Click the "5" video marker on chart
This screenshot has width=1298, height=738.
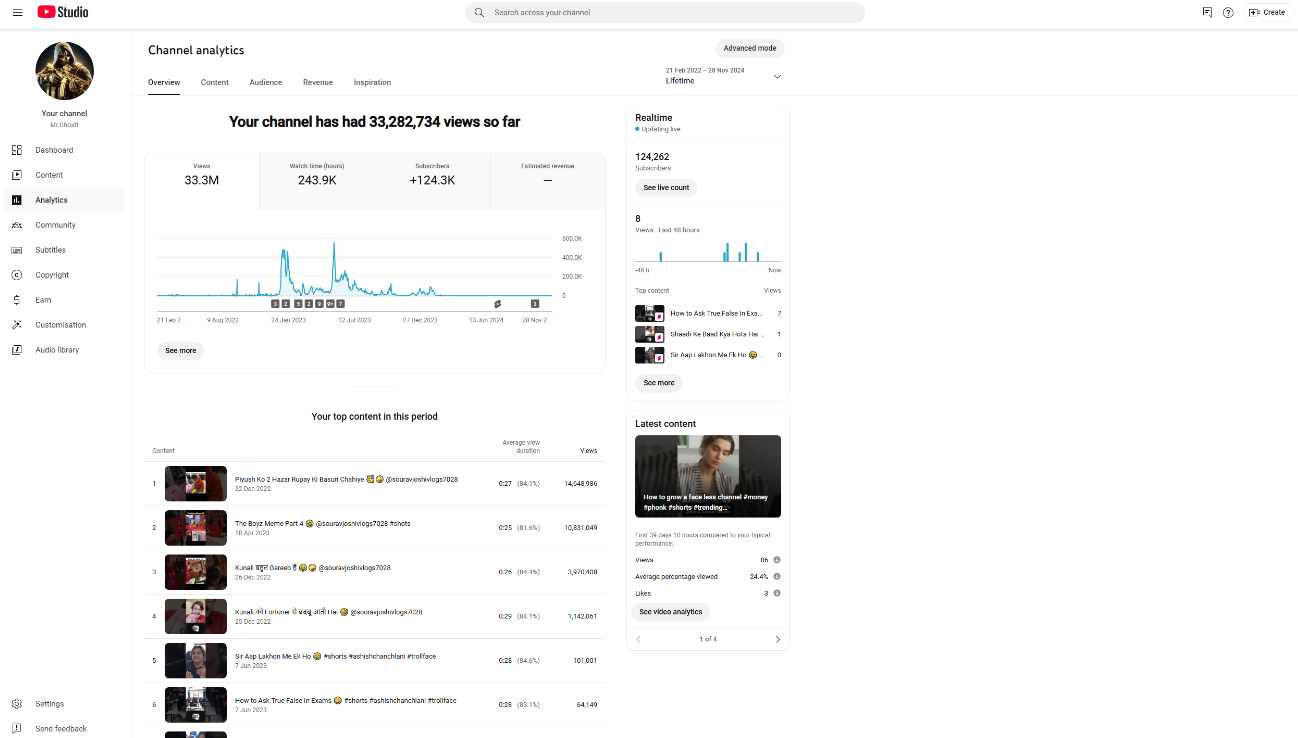coord(296,303)
